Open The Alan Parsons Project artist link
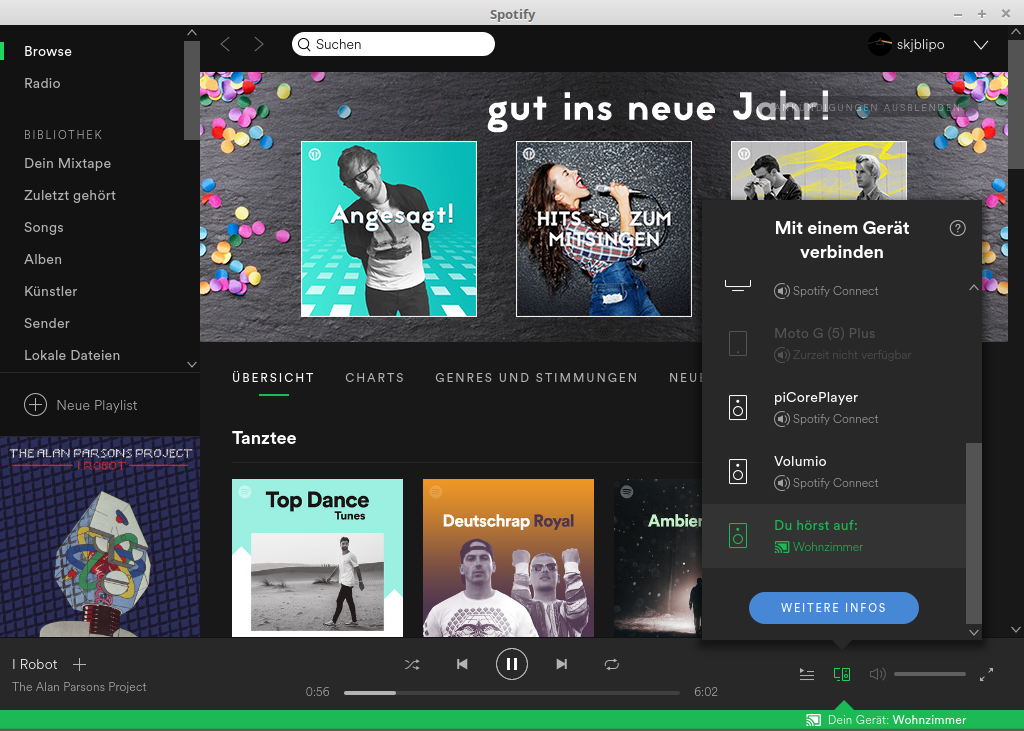1024x731 pixels. coord(79,687)
